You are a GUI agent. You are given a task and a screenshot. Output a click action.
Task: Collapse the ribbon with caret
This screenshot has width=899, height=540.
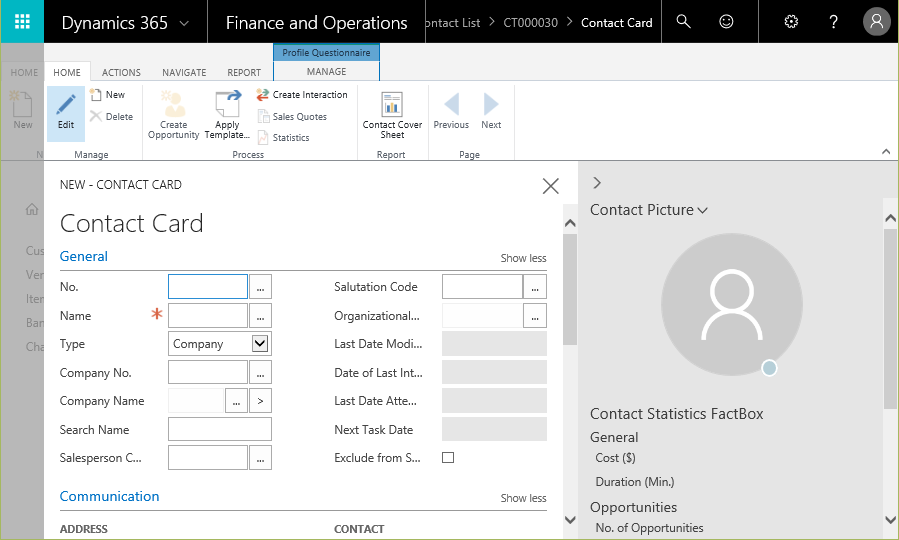tap(886, 151)
